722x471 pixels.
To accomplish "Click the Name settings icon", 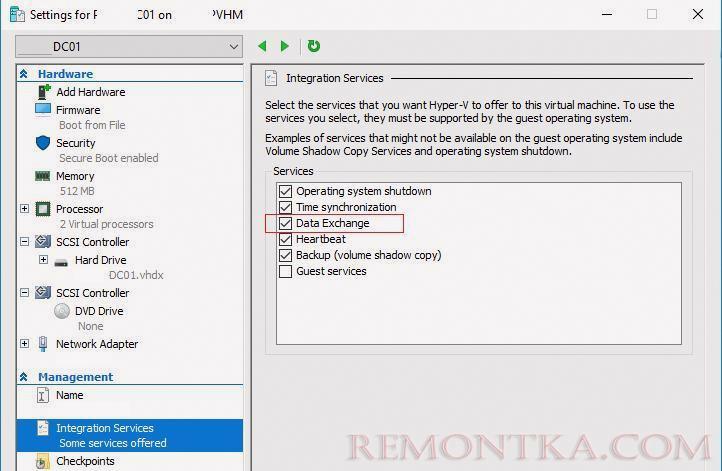I will point(42,395).
